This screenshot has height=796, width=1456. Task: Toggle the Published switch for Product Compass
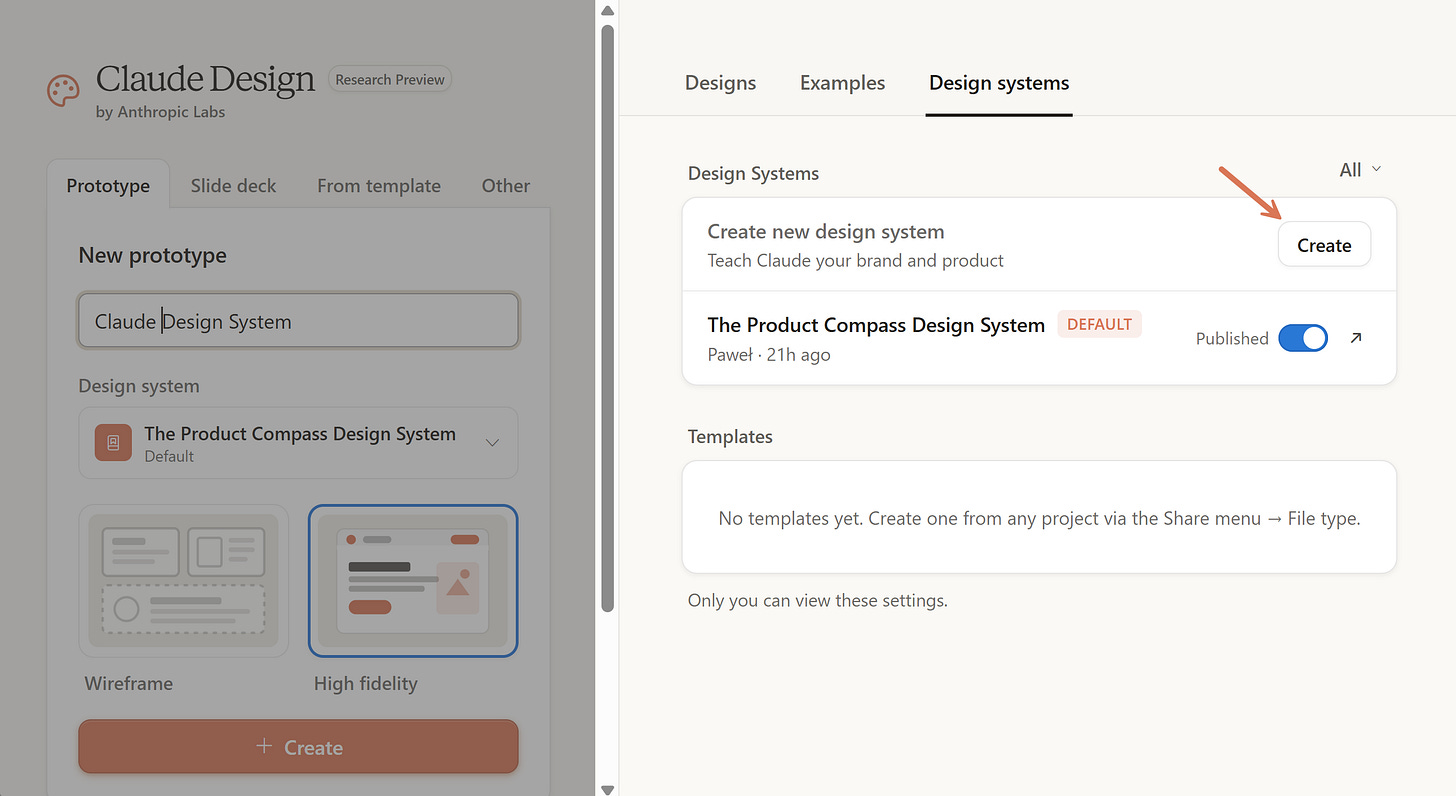click(1303, 338)
